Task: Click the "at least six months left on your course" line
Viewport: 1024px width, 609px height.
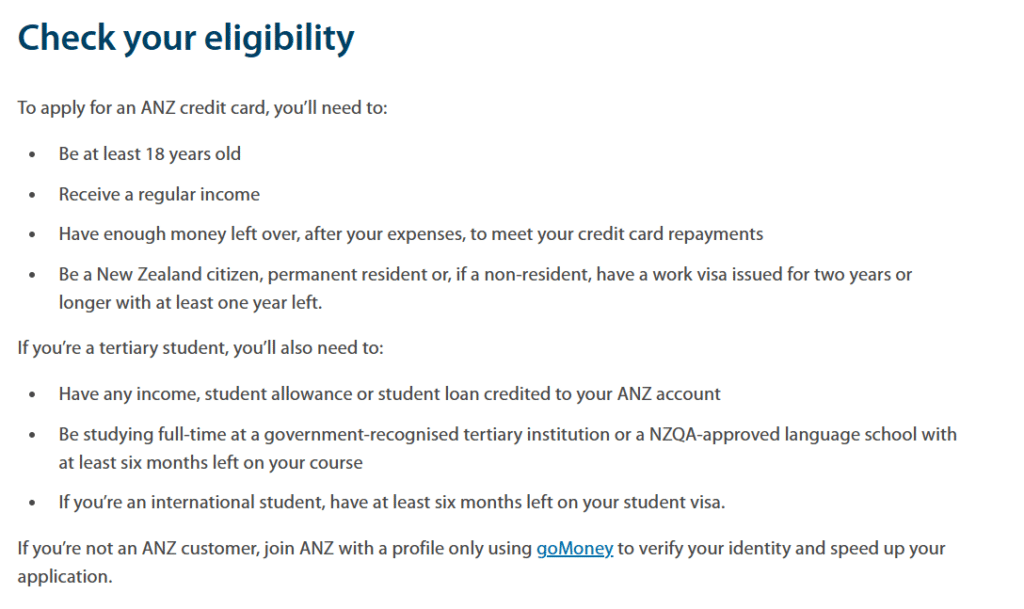Action: (x=210, y=463)
